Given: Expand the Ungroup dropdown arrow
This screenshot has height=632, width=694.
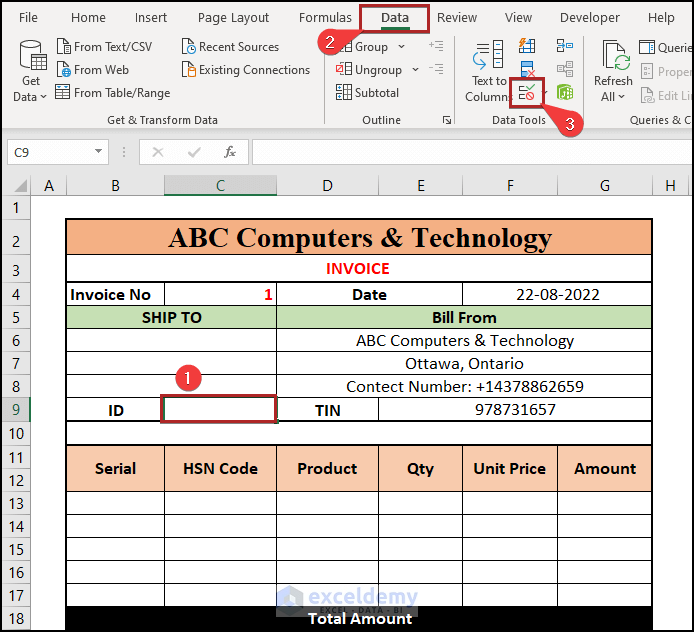Looking at the screenshot, I should pyautogui.click(x=415, y=69).
